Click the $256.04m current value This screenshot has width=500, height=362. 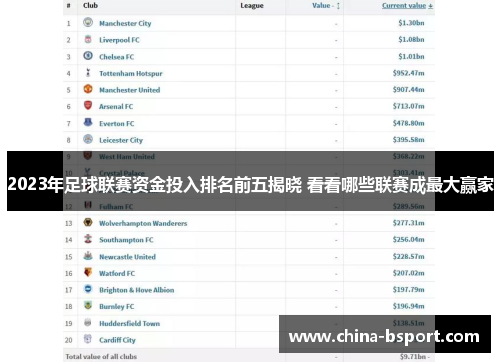[408, 240]
